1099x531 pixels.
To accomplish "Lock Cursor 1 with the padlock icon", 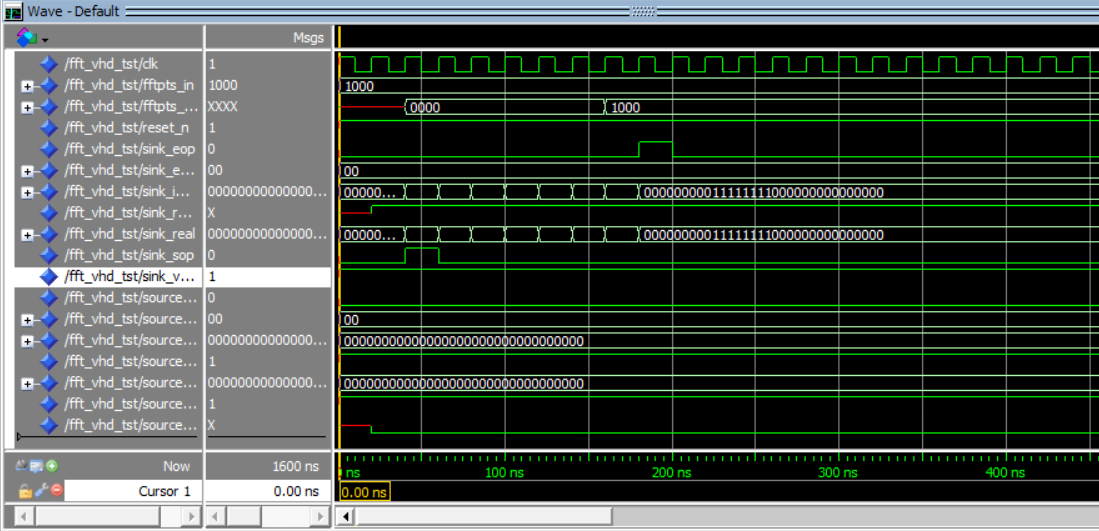I will point(24,491).
